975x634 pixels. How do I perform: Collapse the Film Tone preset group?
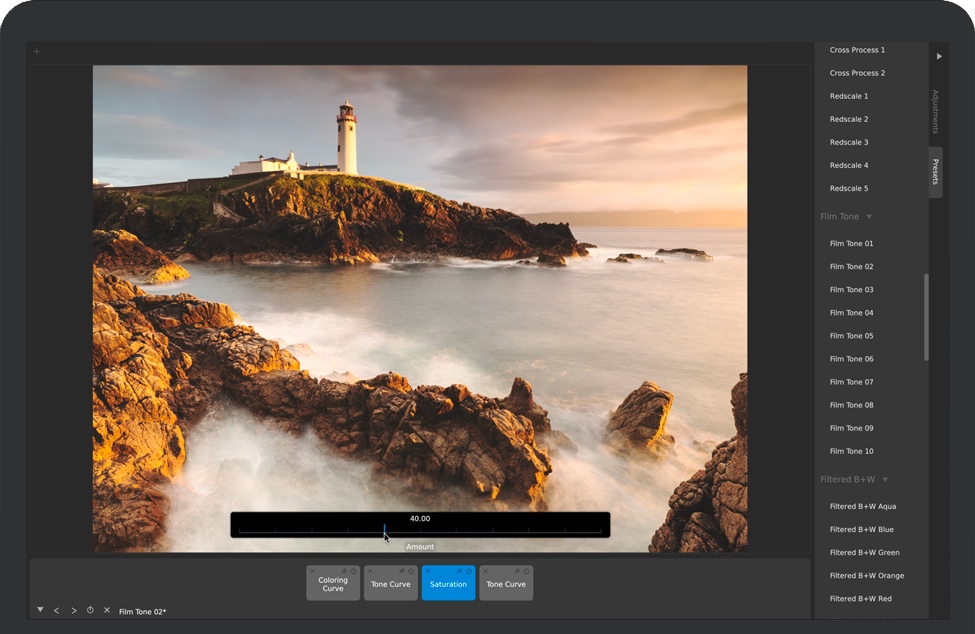pos(869,217)
